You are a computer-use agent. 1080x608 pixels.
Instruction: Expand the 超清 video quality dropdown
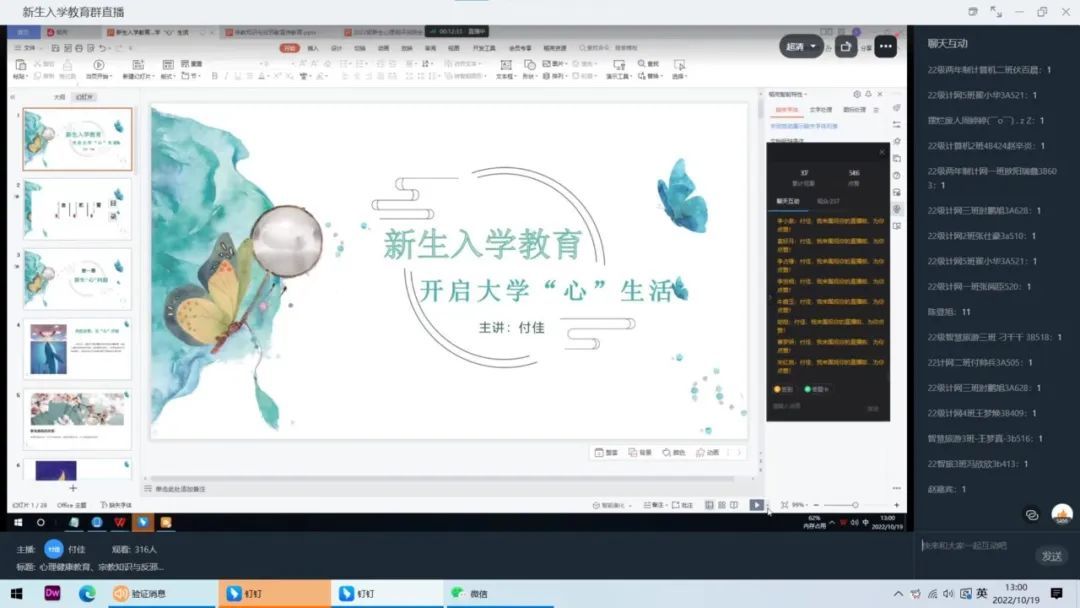click(802, 46)
